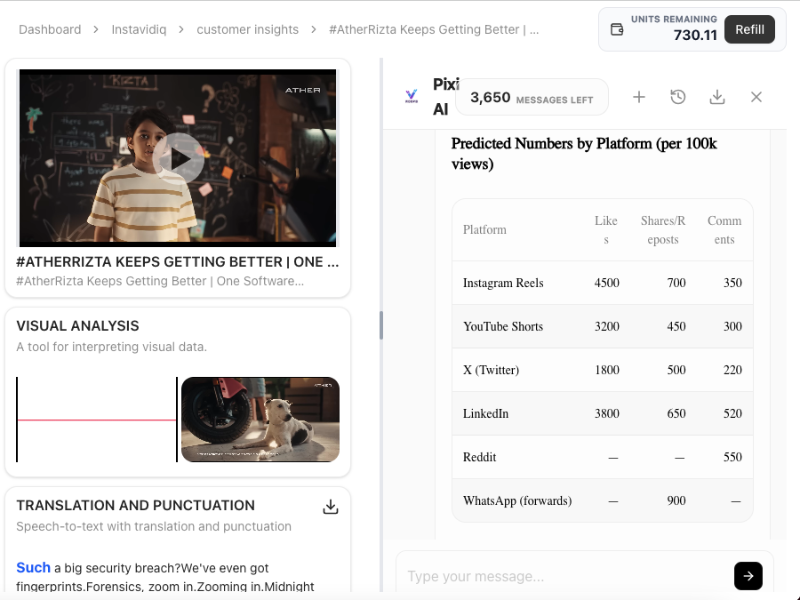Send message with the arrow icon
The image size is (800, 600).
click(748, 576)
